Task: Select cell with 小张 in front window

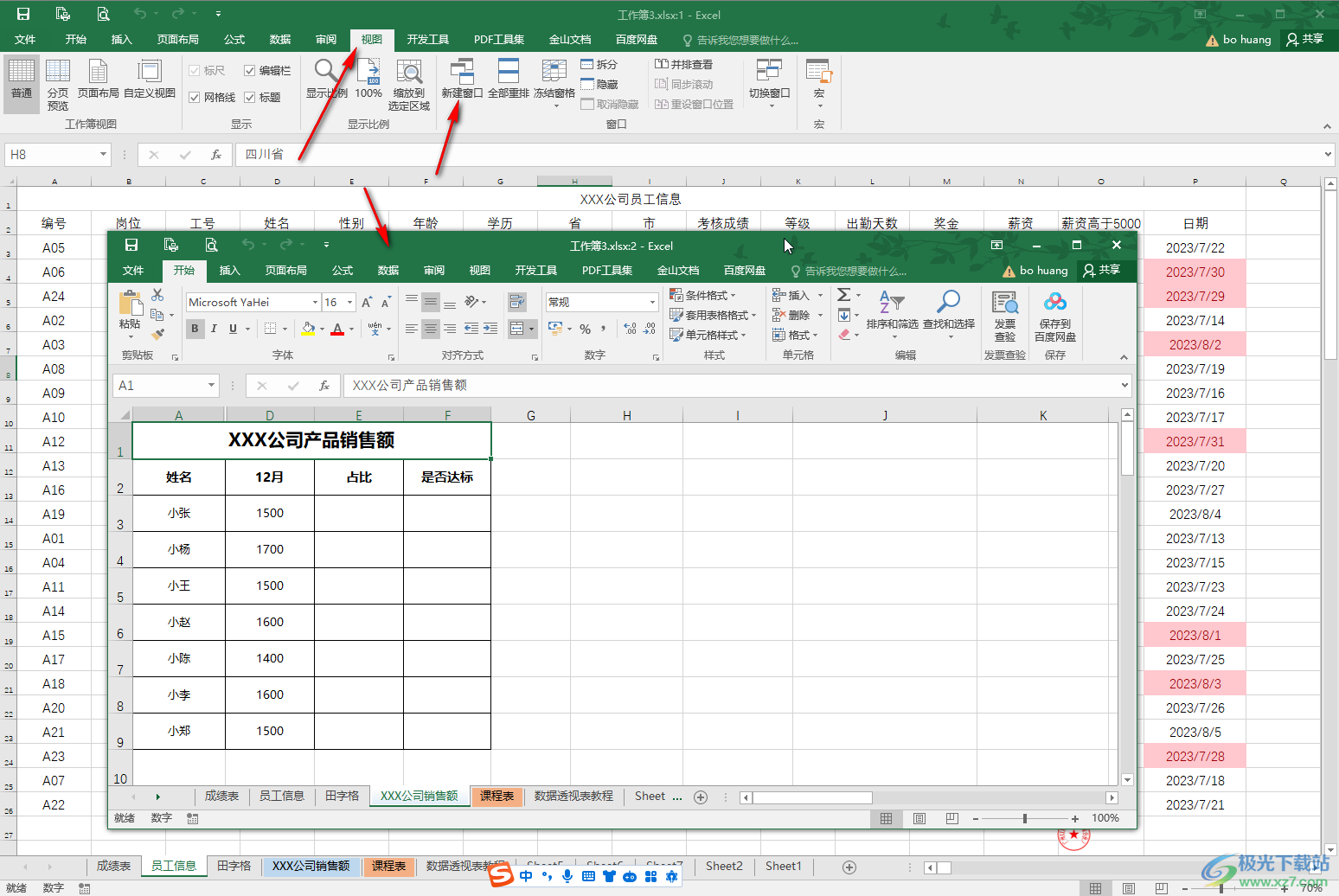Action: [x=179, y=513]
